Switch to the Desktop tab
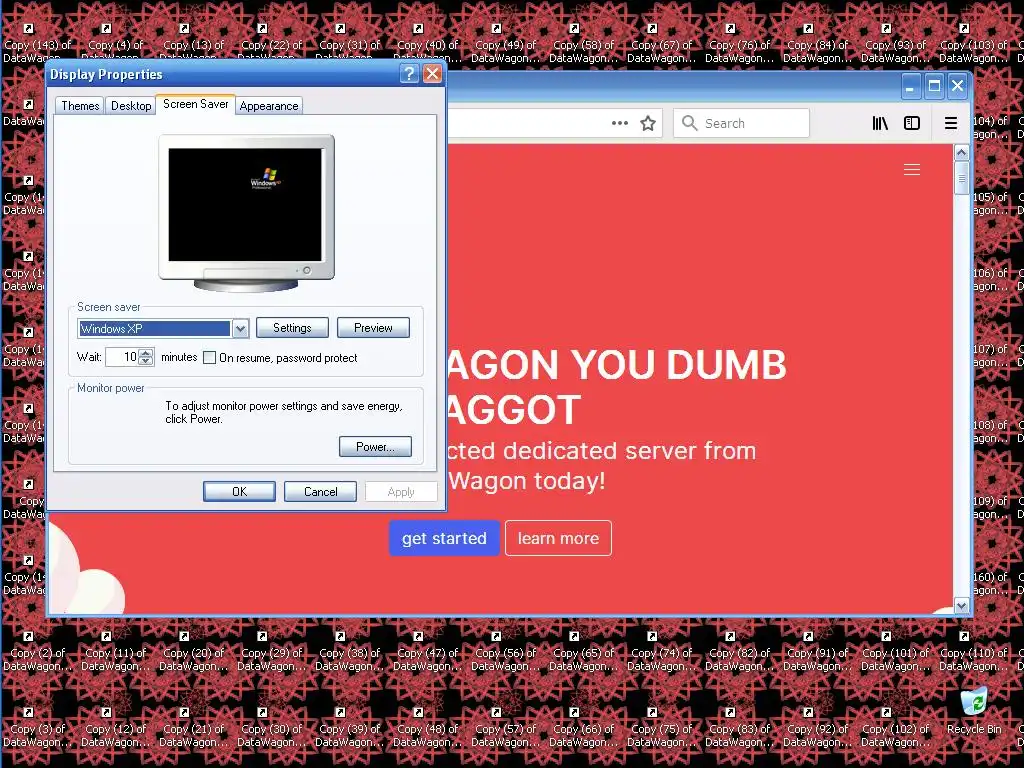 click(x=131, y=106)
